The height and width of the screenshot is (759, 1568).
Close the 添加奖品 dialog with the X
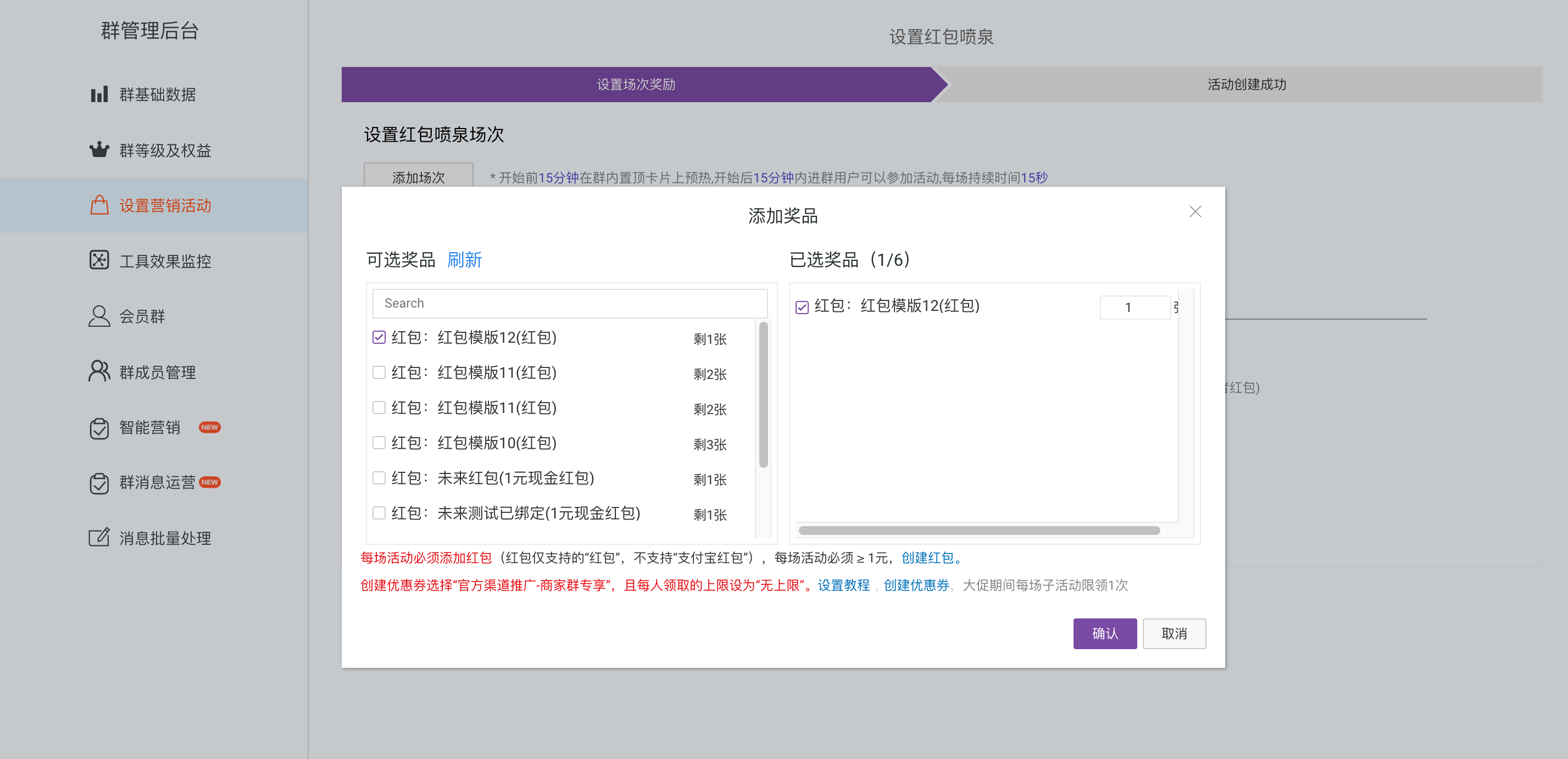tap(1195, 211)
